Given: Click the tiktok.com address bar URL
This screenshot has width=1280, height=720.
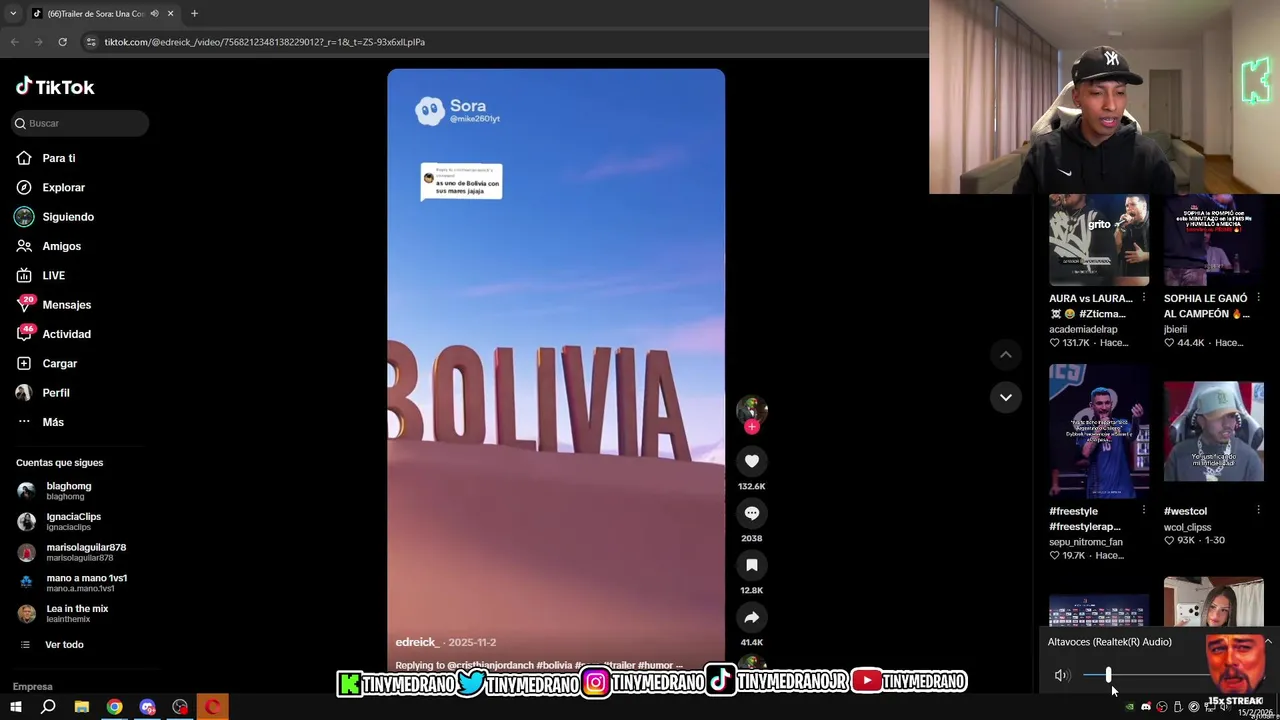Looking at the screenshot, I should pos(265,42).
